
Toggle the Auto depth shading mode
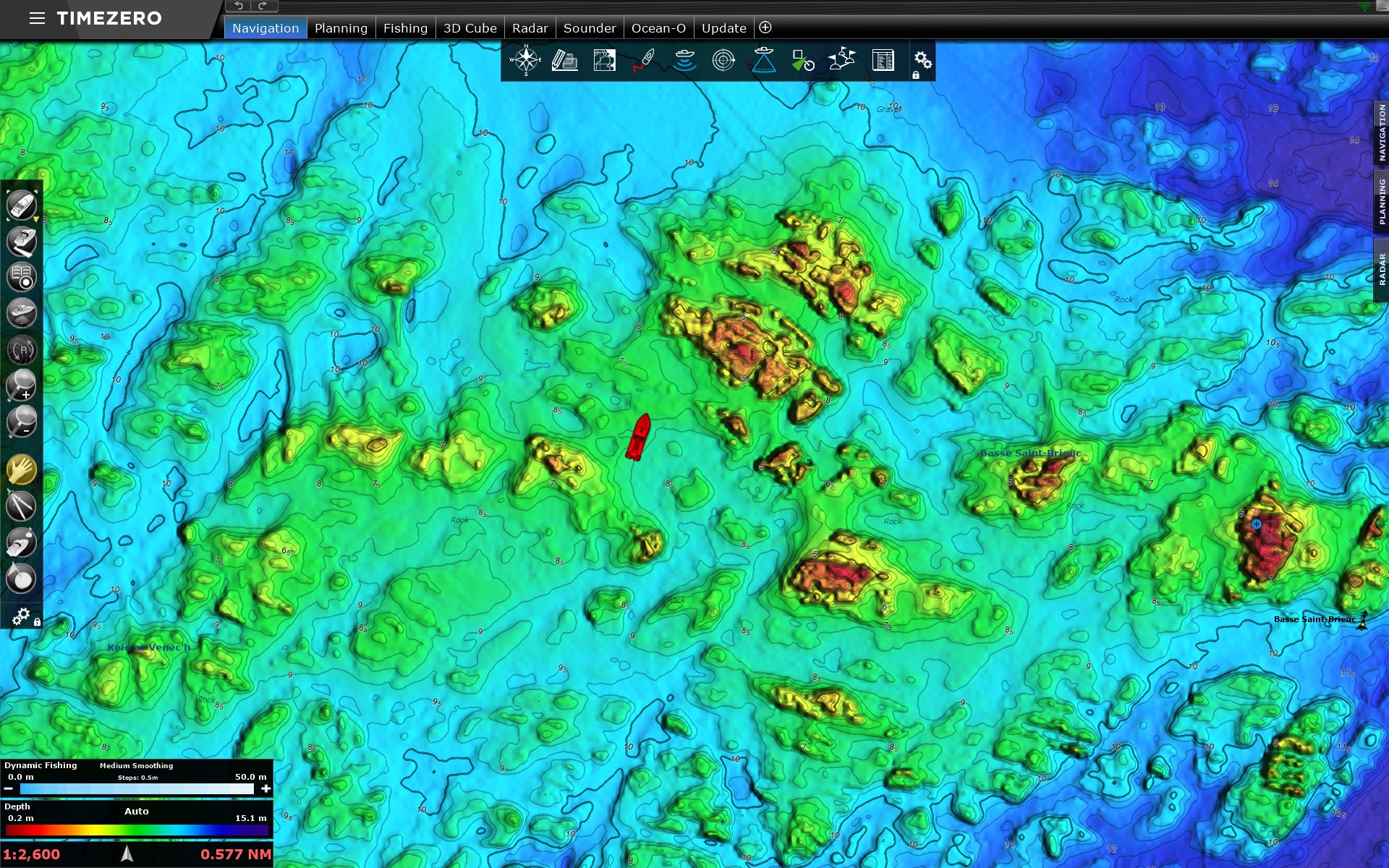pos(136,811)
